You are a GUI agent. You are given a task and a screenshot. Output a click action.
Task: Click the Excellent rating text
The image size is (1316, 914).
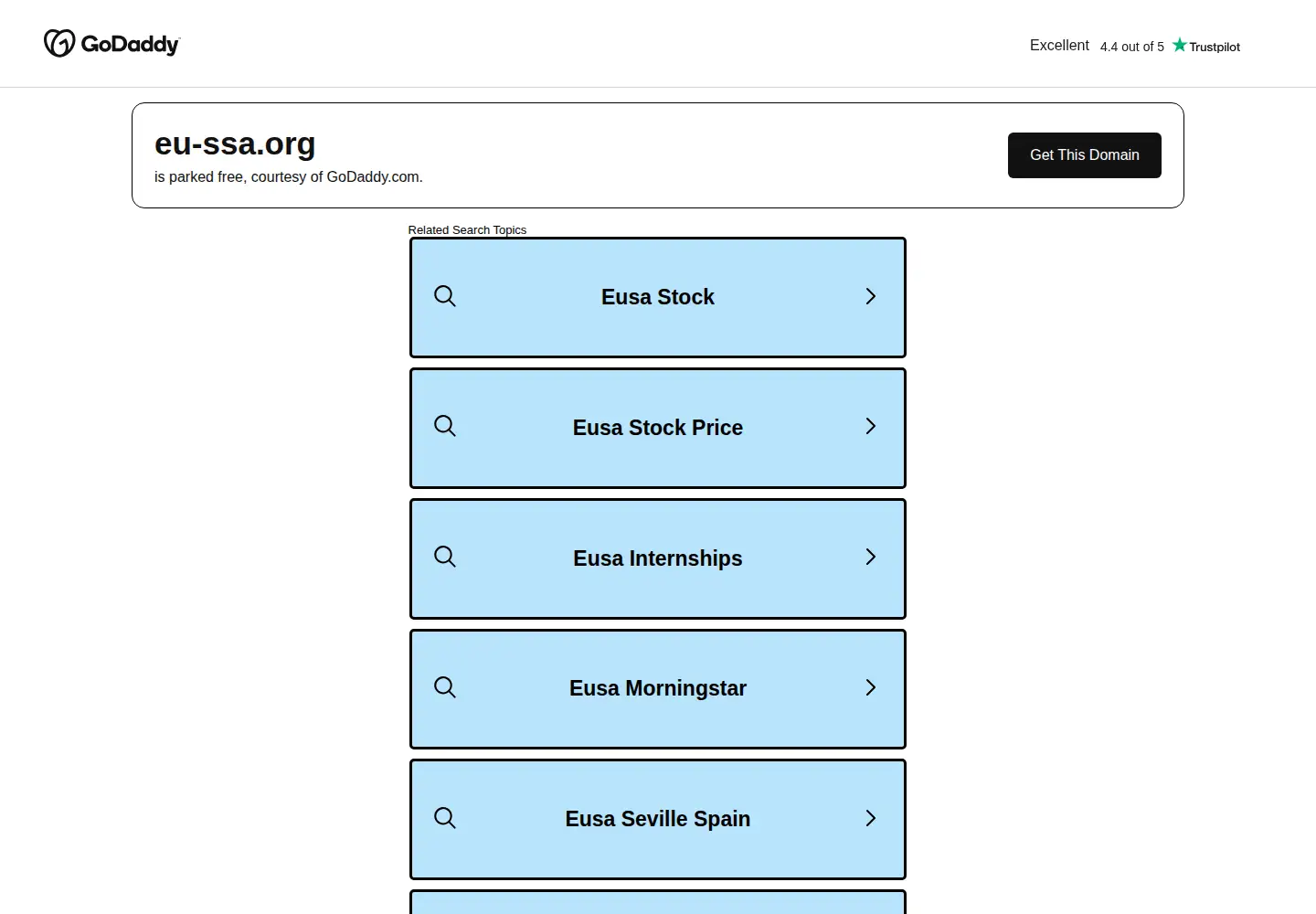pos(1059,46)
